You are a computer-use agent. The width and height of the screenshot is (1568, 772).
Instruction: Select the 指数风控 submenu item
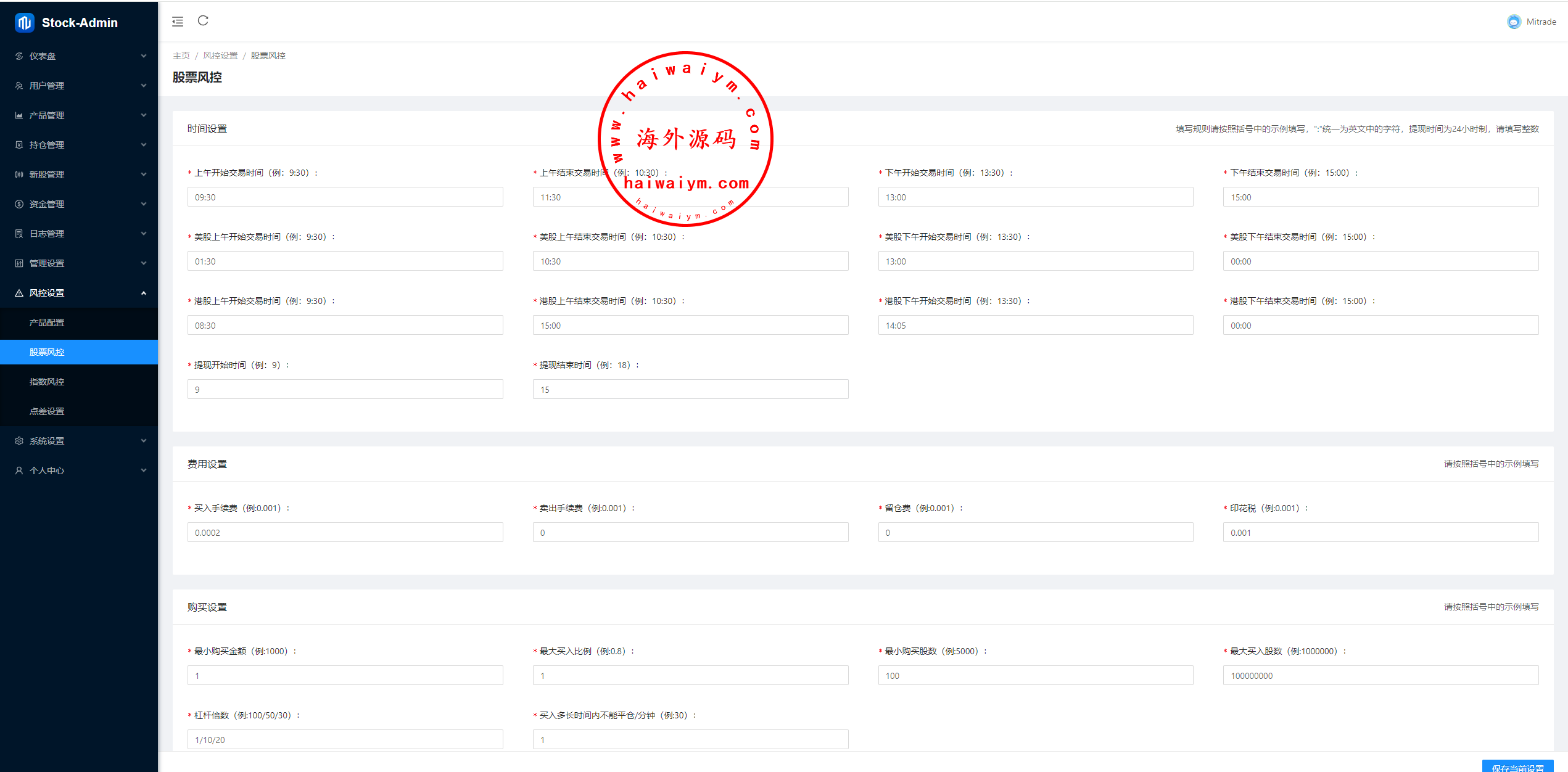coord(47,382)
